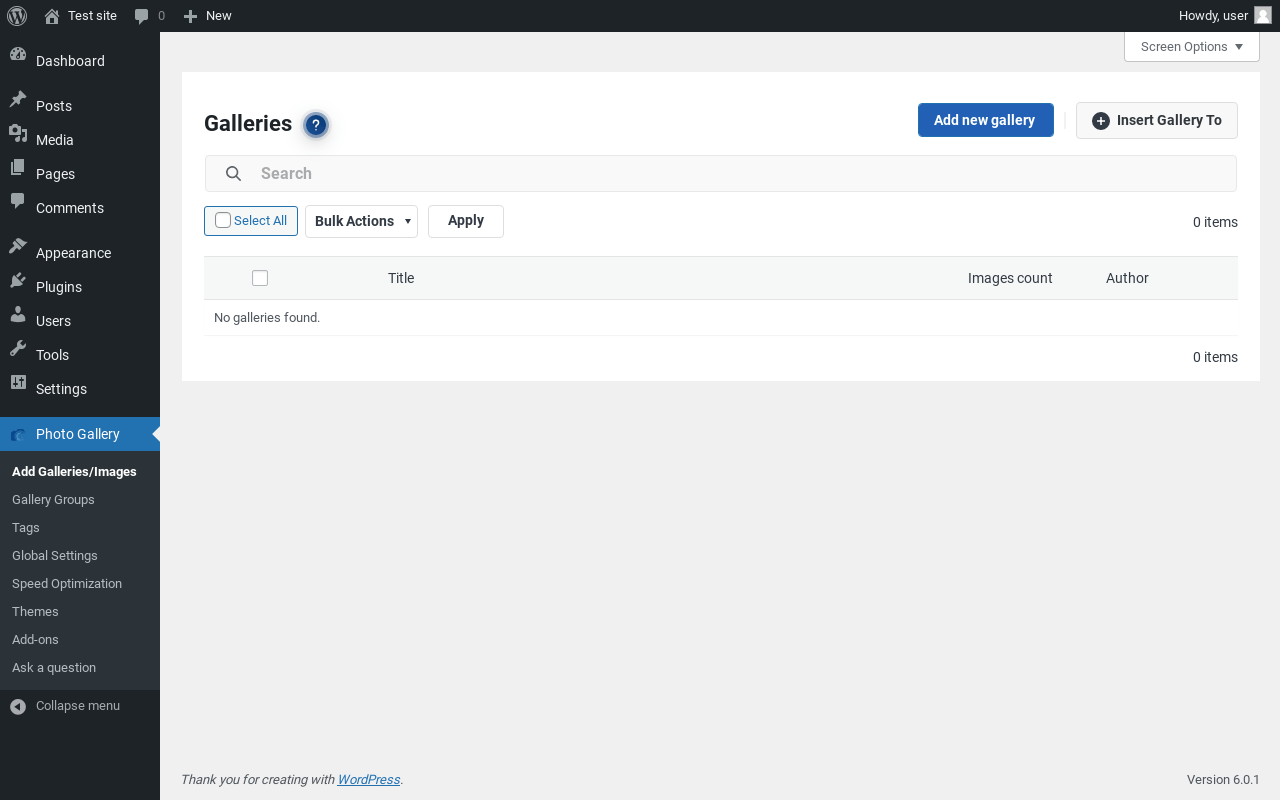This screenshot has height=800, width=1280.
Task: Expand the Screen Options panel
Action: tap(1191, 47)
